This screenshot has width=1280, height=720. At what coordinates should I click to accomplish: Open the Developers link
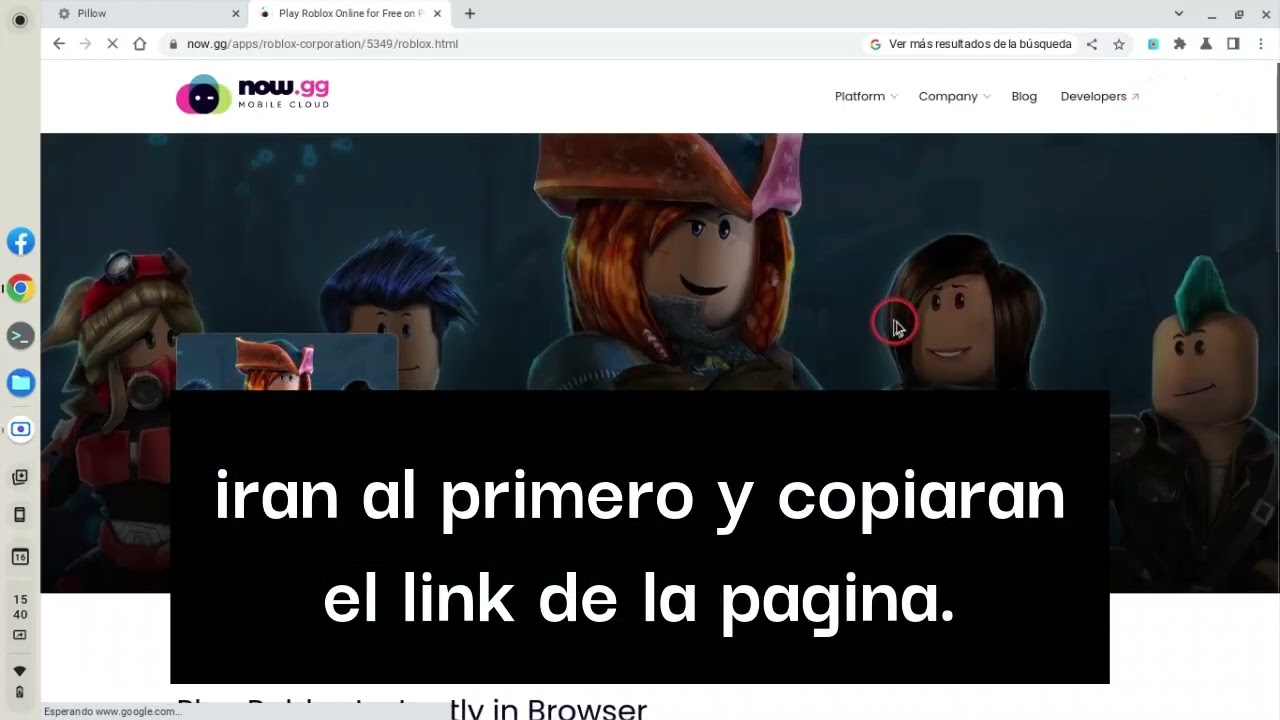[x=1099, y=96]
